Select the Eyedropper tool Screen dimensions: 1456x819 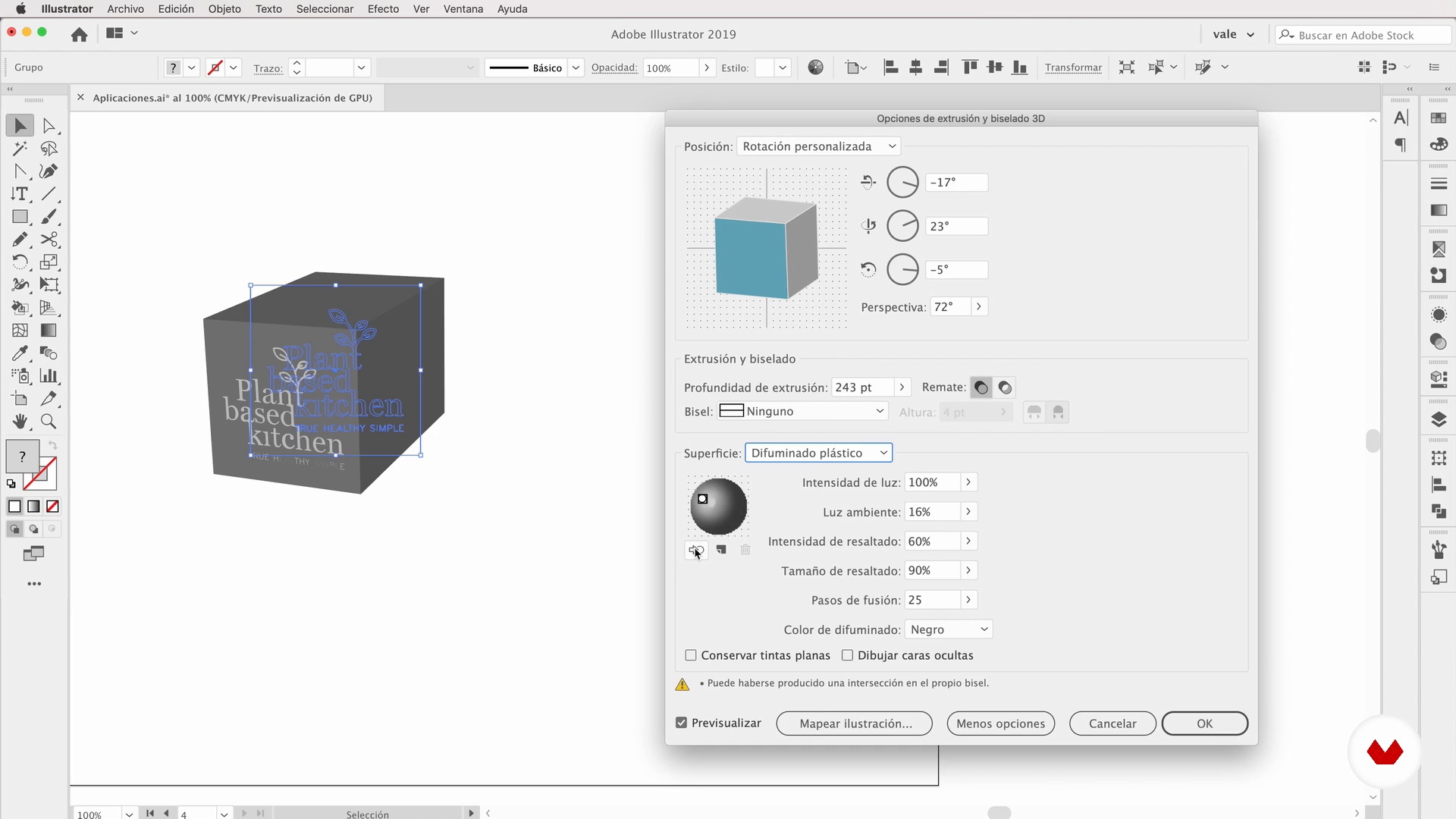point(20,353)
